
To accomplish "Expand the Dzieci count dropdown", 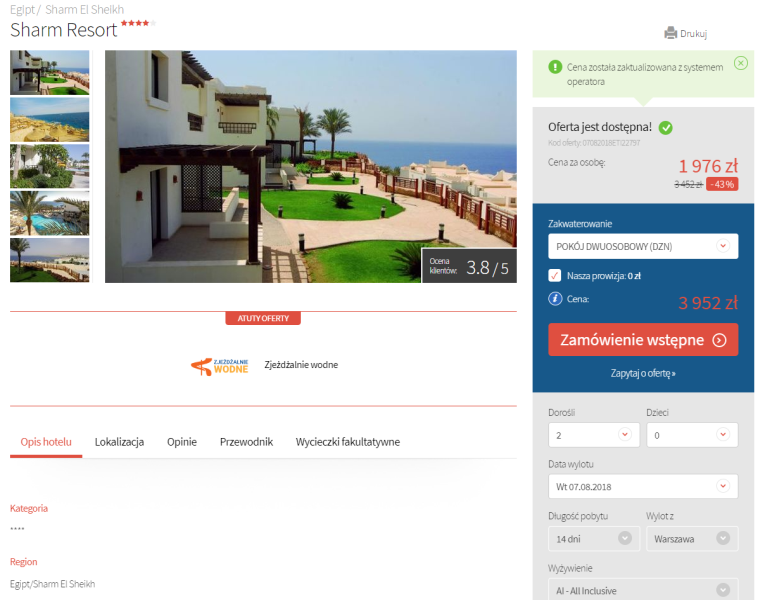I will click(x=692, y=435).
